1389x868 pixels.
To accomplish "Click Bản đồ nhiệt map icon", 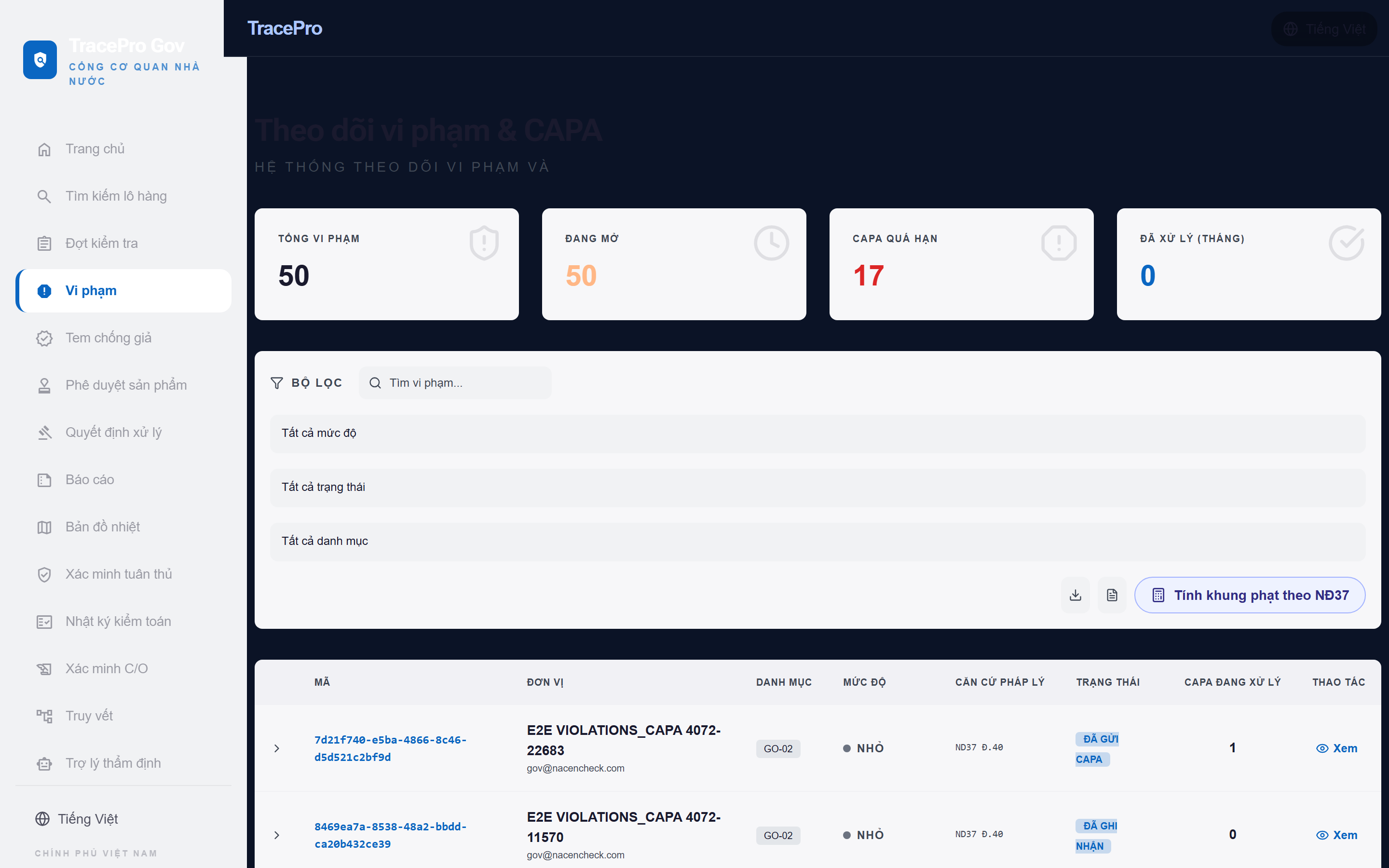I will click(44, 527).
